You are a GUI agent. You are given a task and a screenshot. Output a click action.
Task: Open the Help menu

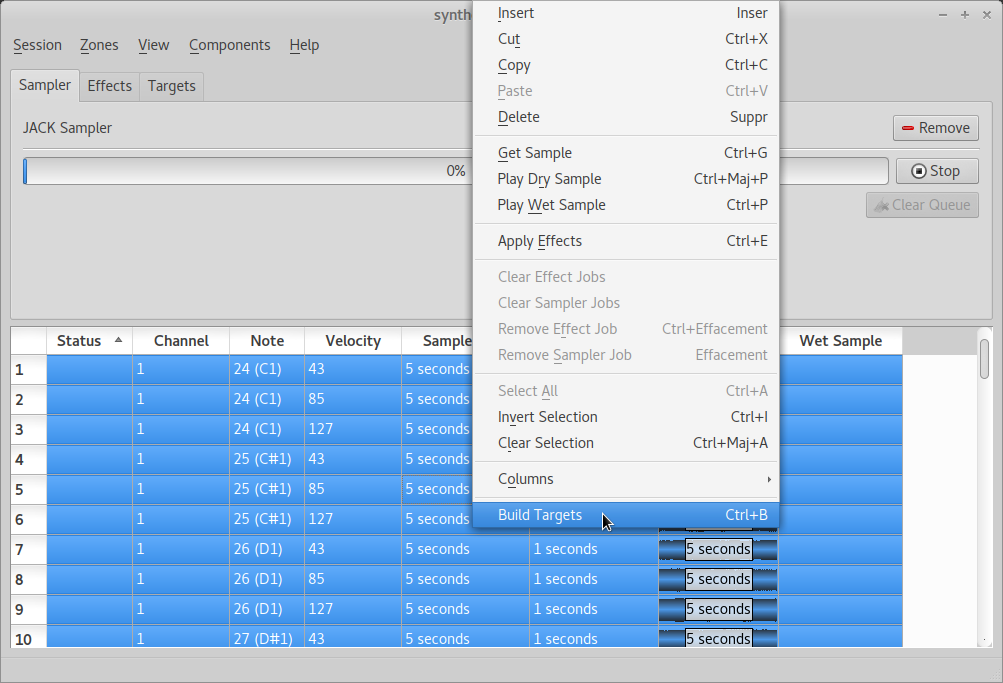(x=304, y=45)
